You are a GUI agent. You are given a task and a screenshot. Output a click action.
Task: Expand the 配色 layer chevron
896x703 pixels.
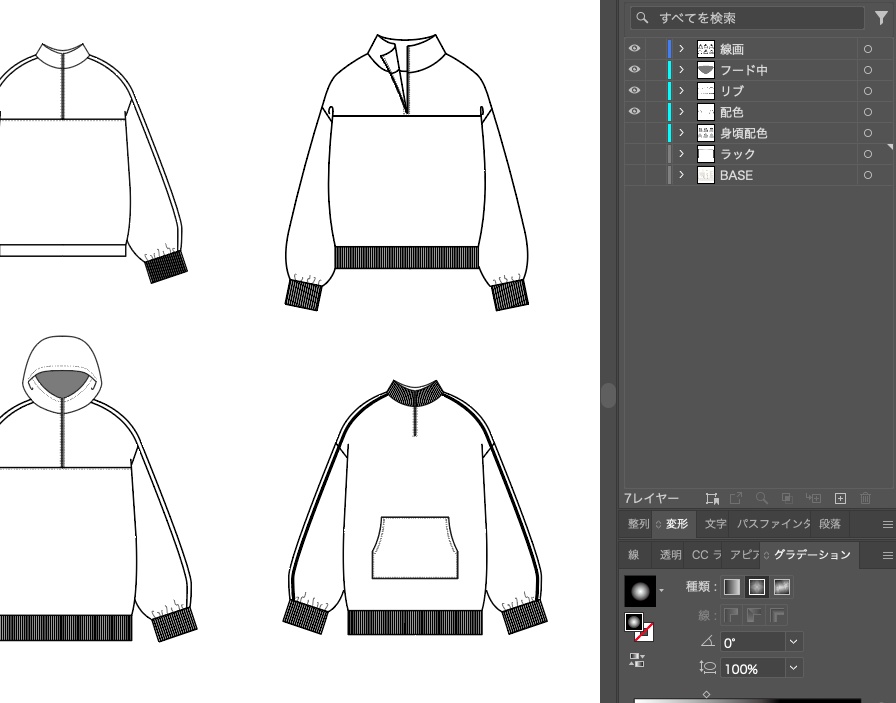coord(681,111)
